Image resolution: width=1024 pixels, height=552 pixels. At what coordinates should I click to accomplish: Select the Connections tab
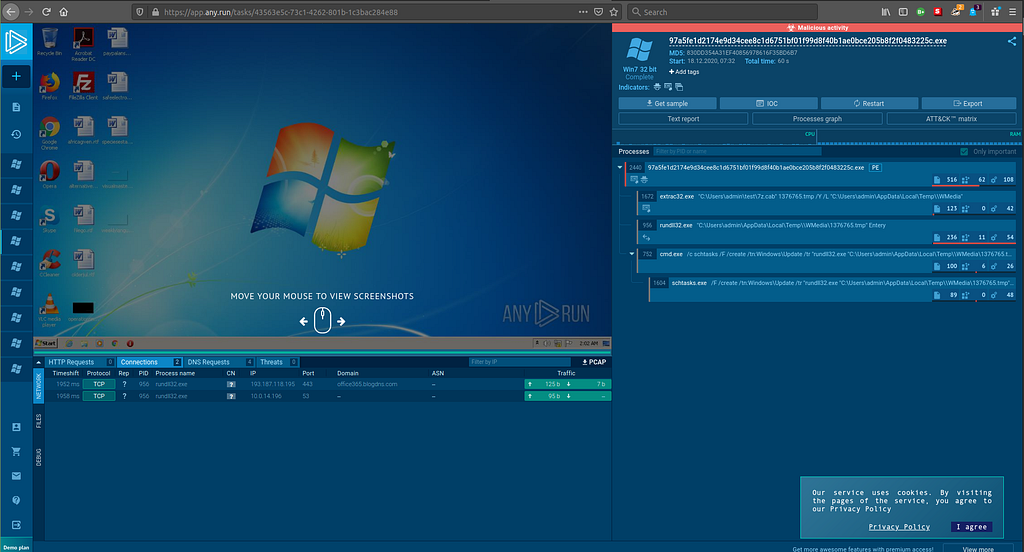click(150, 362)
